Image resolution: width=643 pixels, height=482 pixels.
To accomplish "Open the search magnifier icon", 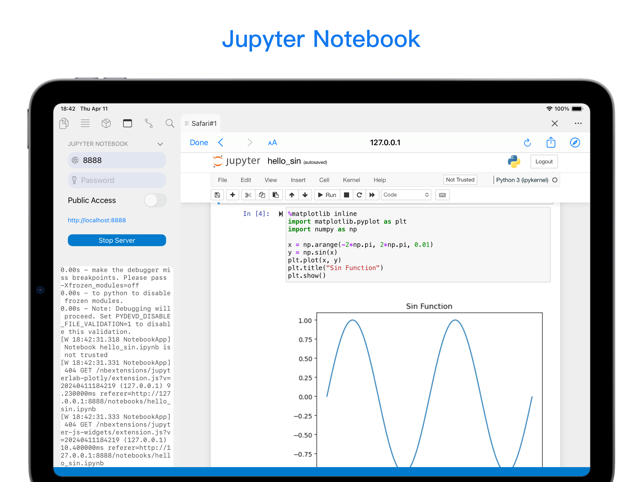I will tap(170, 123).
